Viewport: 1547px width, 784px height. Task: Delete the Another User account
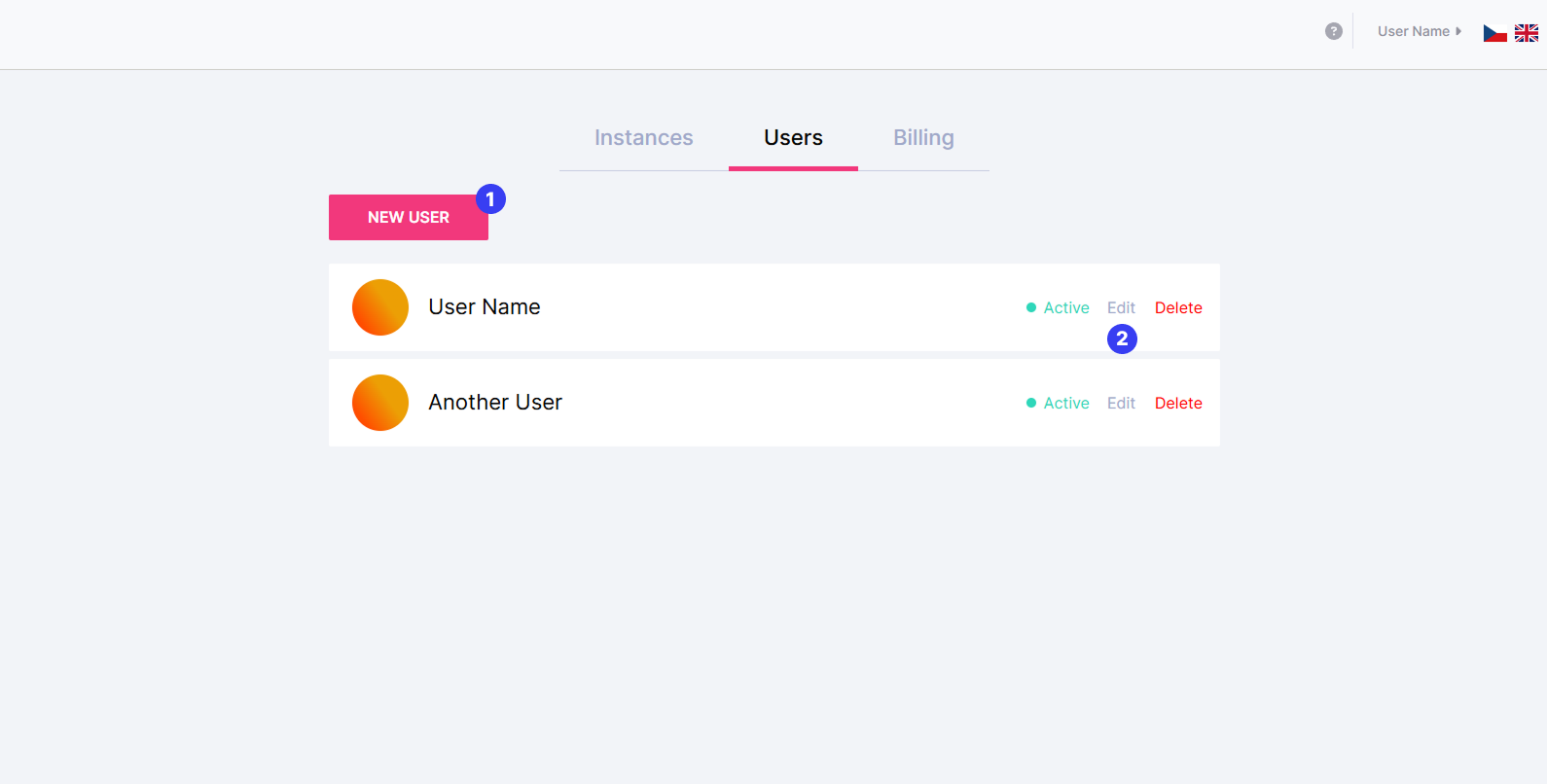pyautogui.click(x=1178, y=403)
